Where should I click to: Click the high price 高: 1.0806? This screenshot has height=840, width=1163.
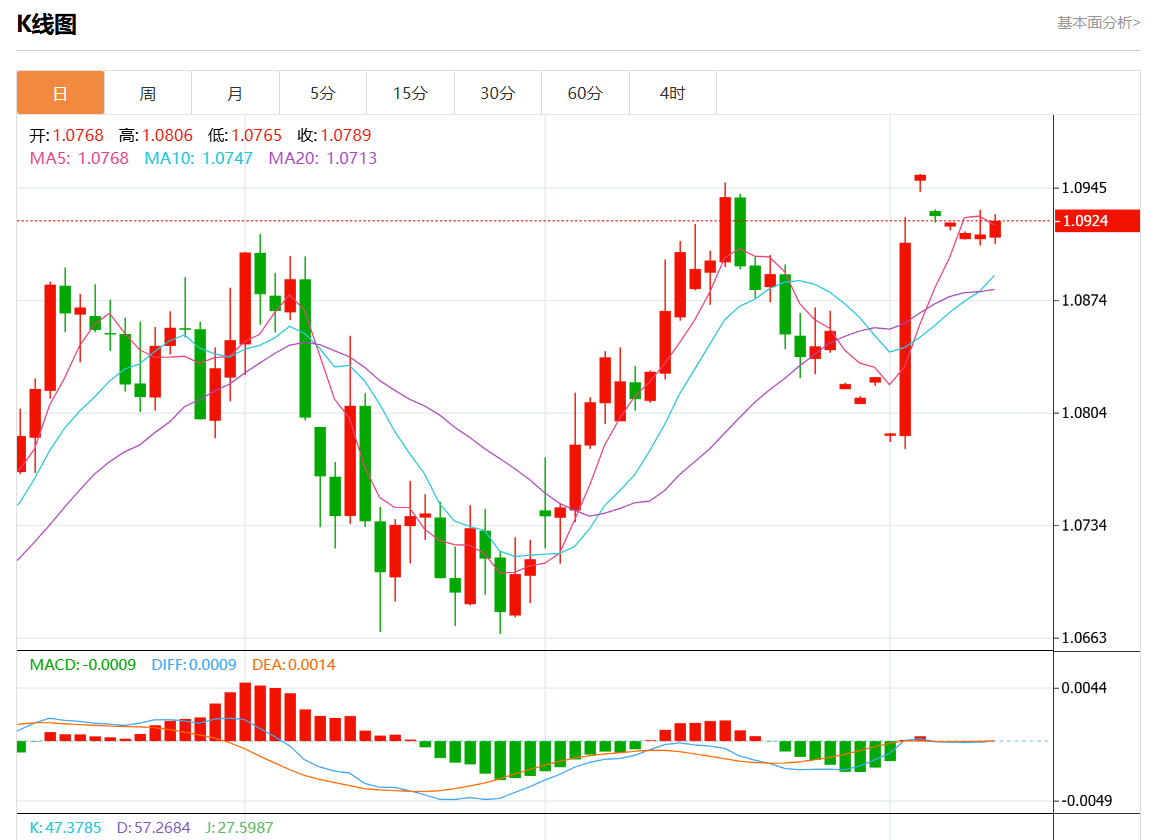click(156, 136)
